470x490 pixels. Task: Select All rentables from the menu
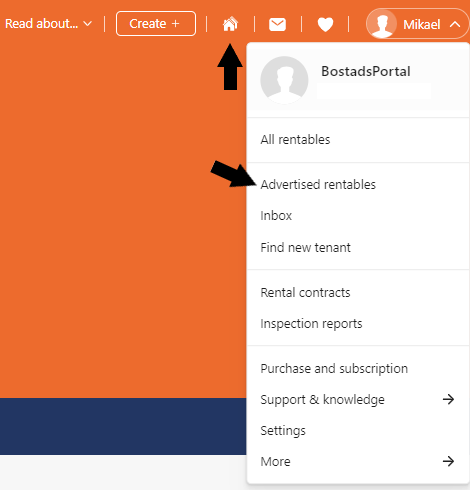pos(358,140)
